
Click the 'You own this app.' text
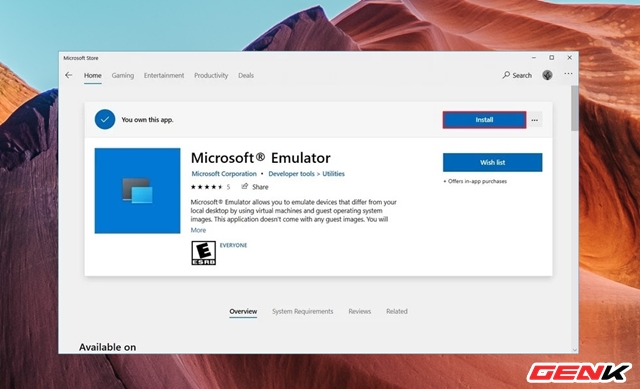pos(147,120)
